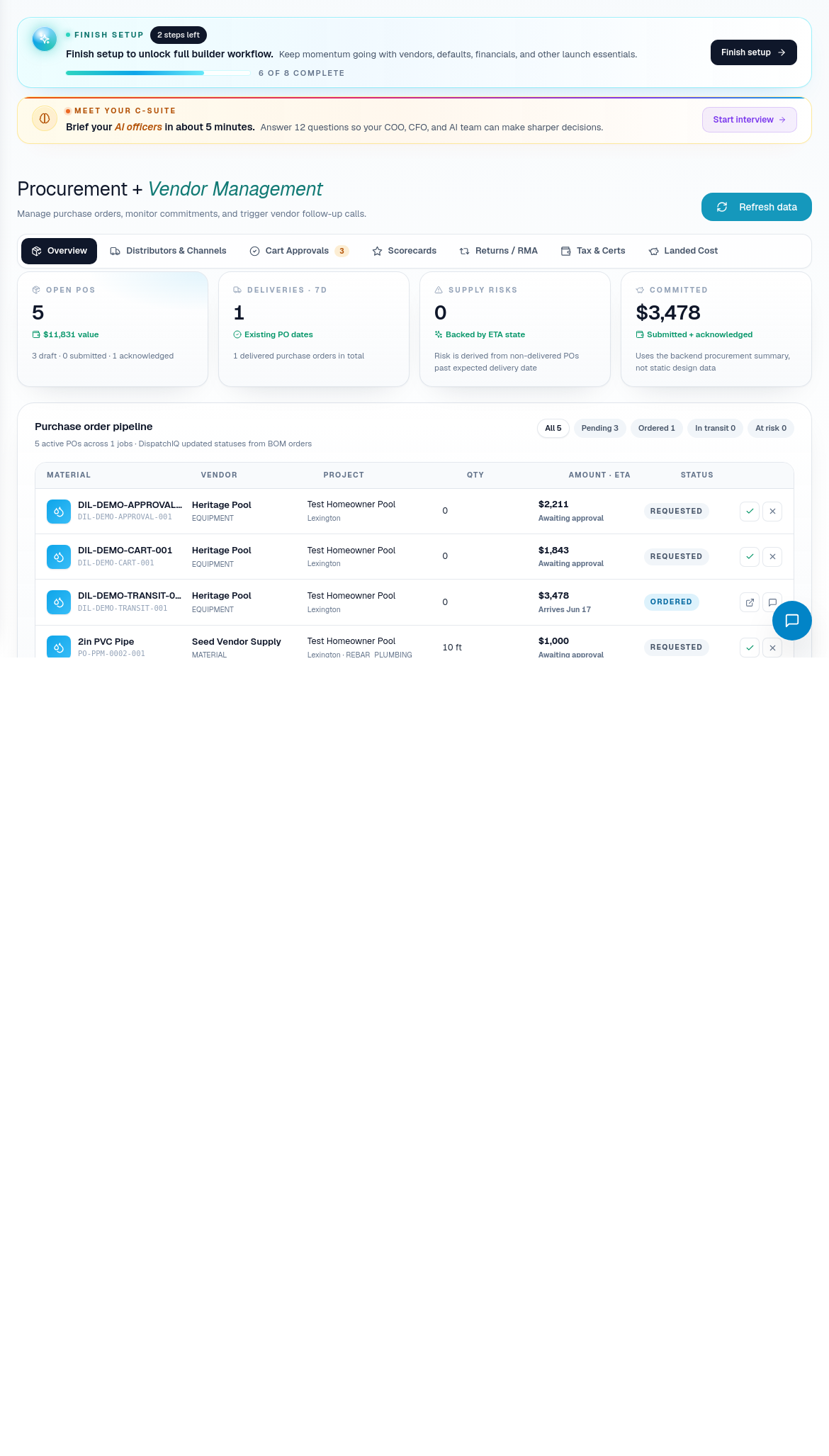Refresh procurement data

pos(756,207)
